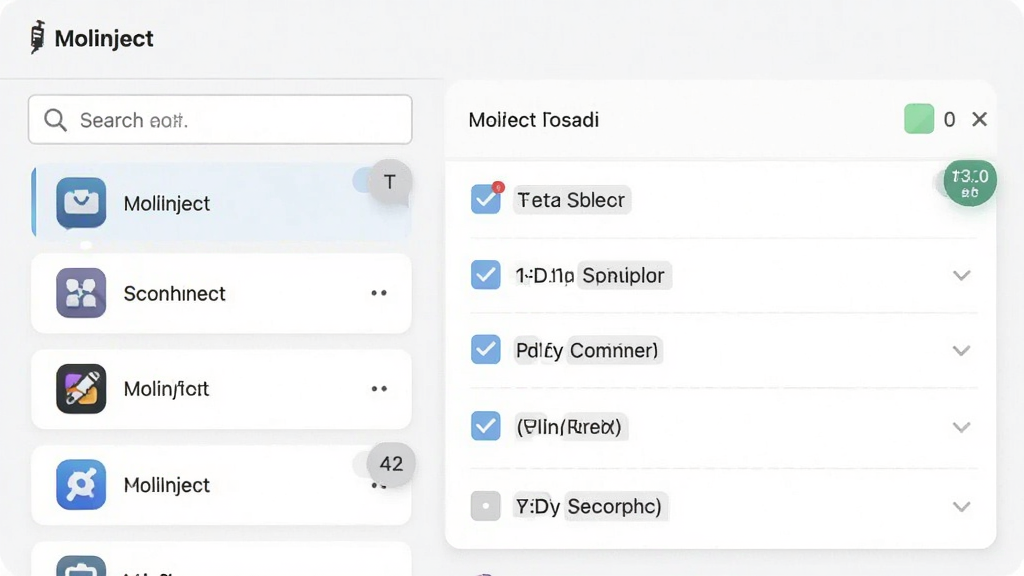Focus the Search input field
1024x576 pixels.
click(x=220, y=120)
